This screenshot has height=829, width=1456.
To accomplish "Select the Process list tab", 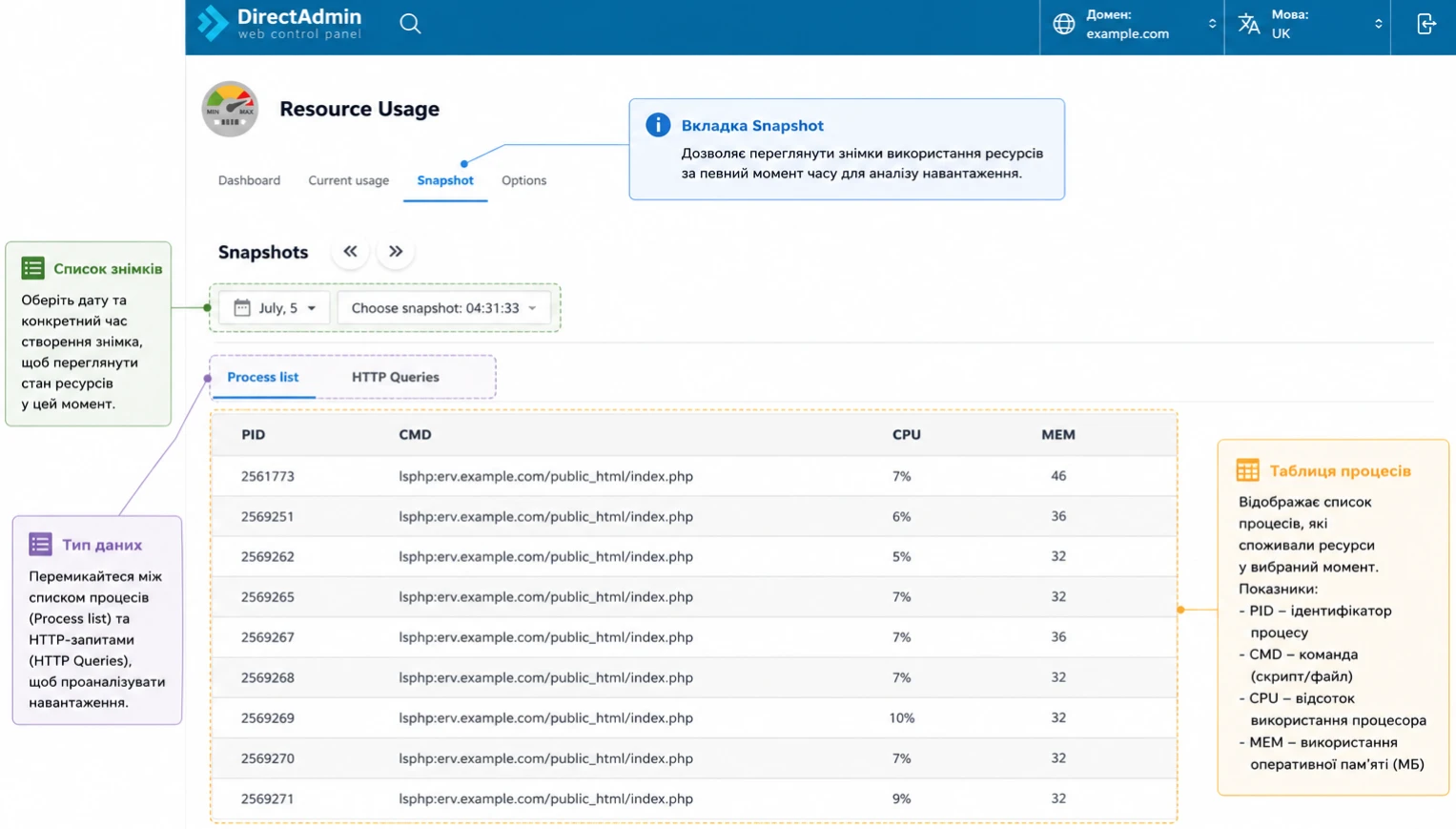I will click(263, 377).
